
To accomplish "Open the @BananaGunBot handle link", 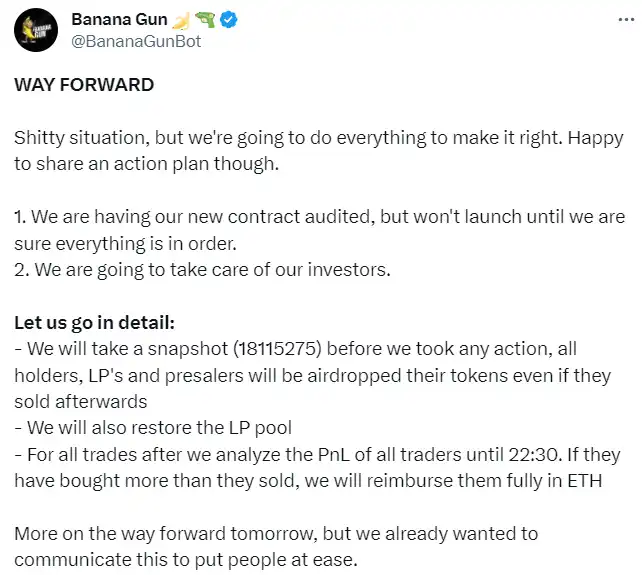I will 136,41.
